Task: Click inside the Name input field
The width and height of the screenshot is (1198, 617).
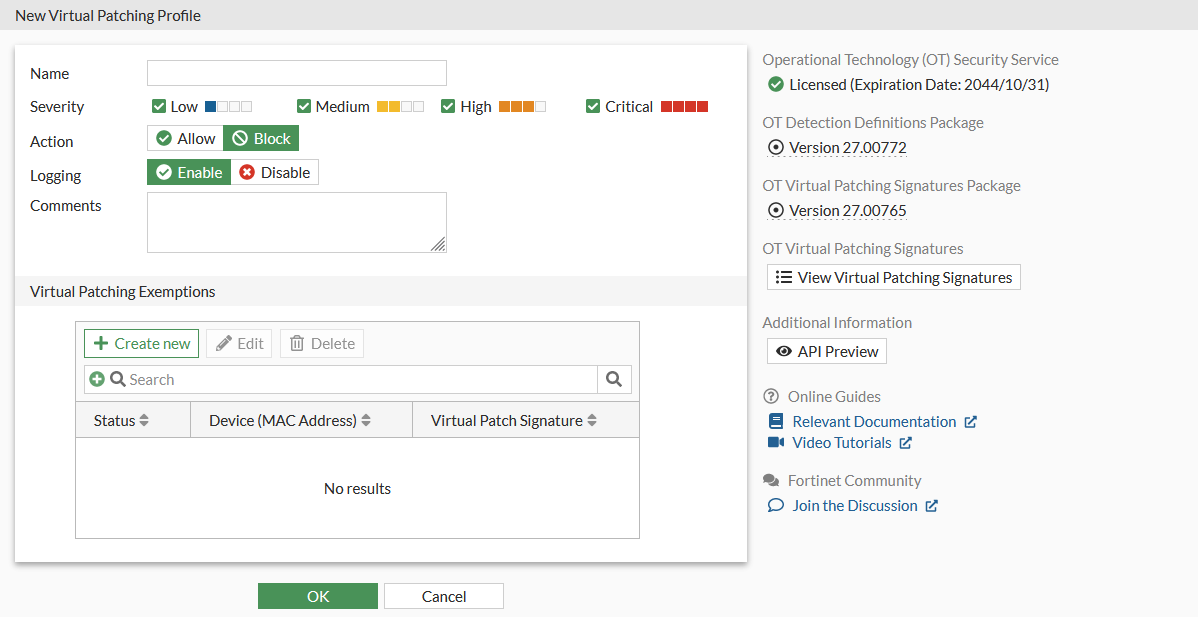Action: tap(296, 72)
